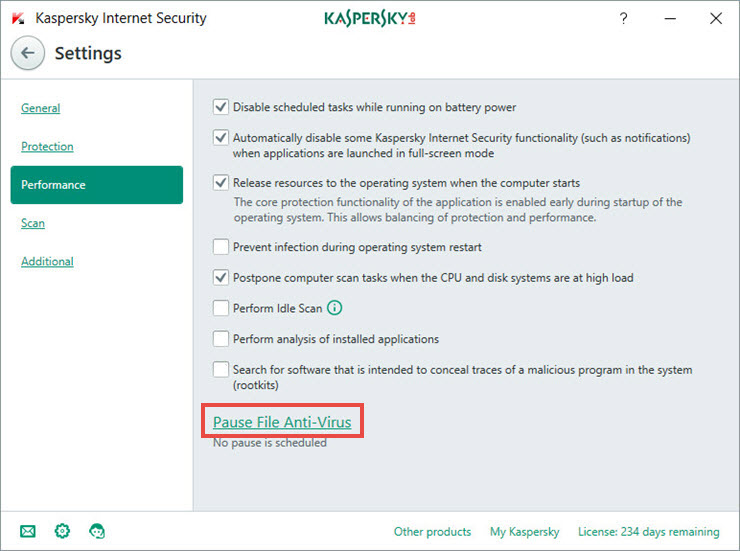Open the Protection settings section

click(47, 146)
